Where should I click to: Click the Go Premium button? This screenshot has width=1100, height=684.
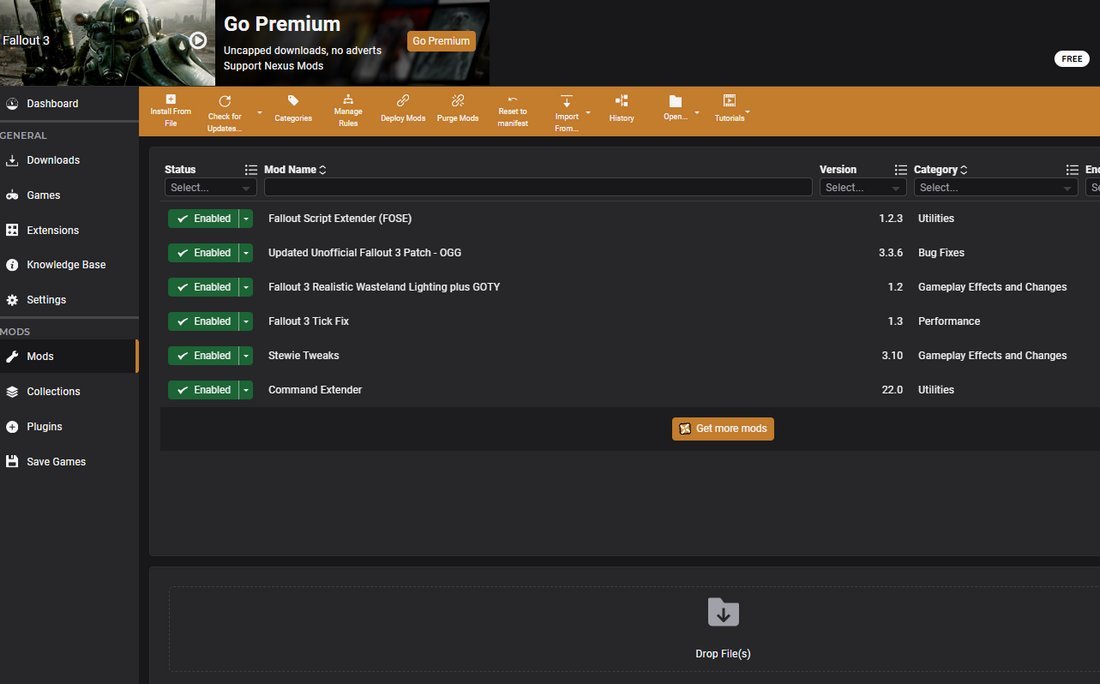[x=441, y=41]
